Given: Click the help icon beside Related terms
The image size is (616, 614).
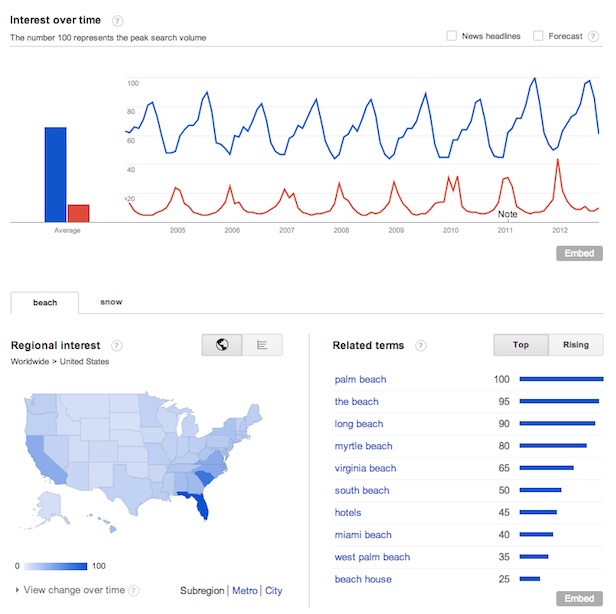Looking at the screenshot, I should (x=421, y=346).
